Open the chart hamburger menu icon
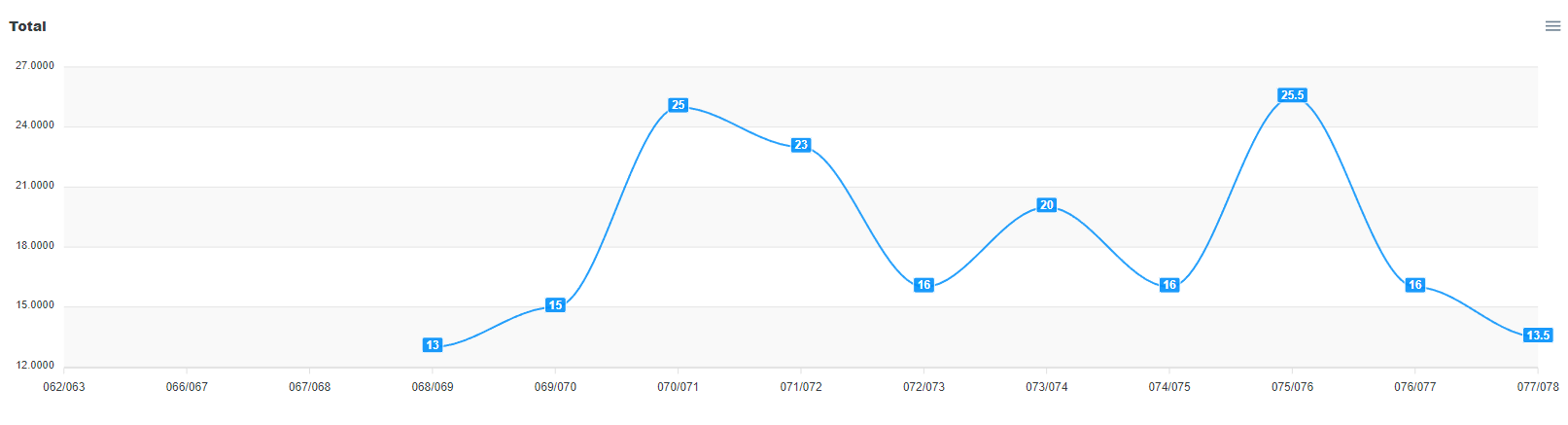 click(1552, 26)
